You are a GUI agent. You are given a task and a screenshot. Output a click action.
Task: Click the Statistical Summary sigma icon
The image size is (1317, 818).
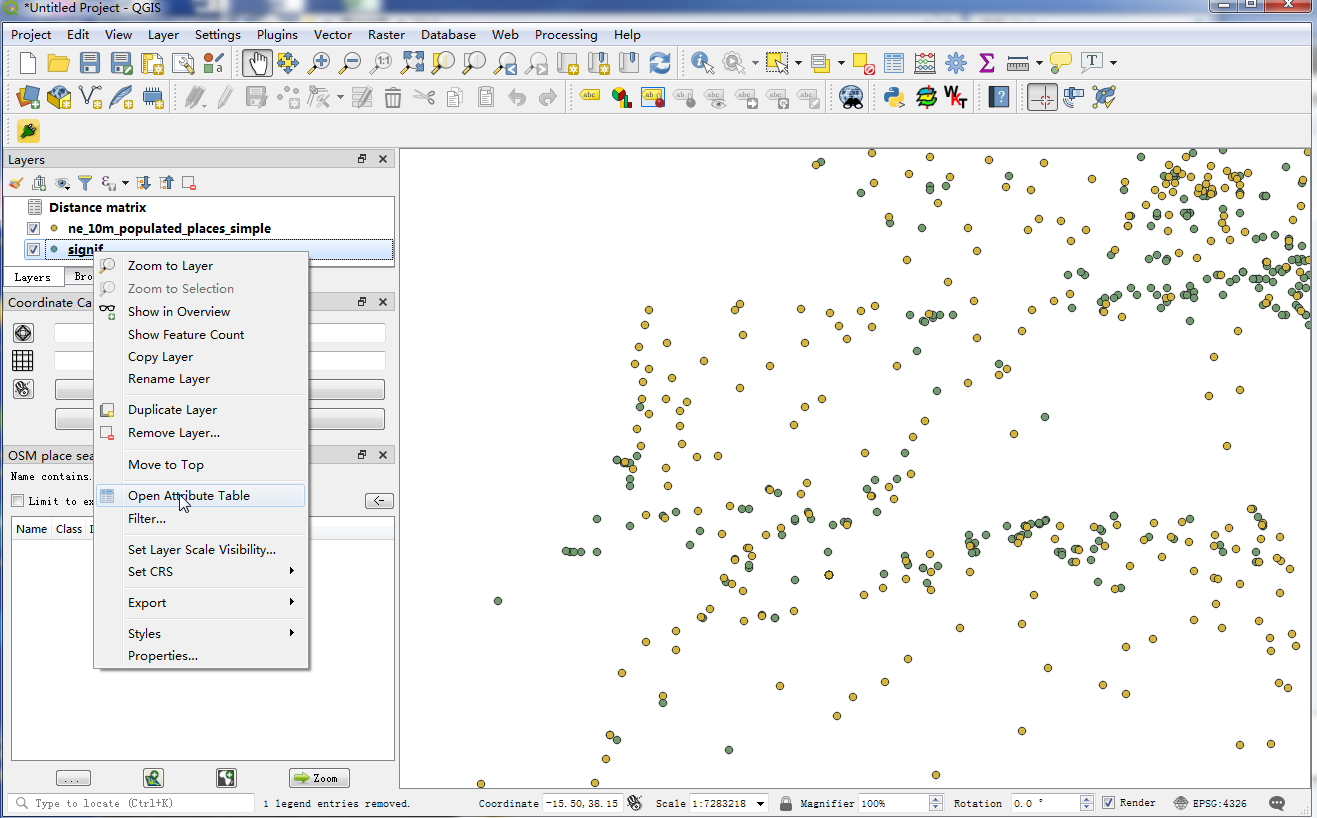(x=986, y=63)
